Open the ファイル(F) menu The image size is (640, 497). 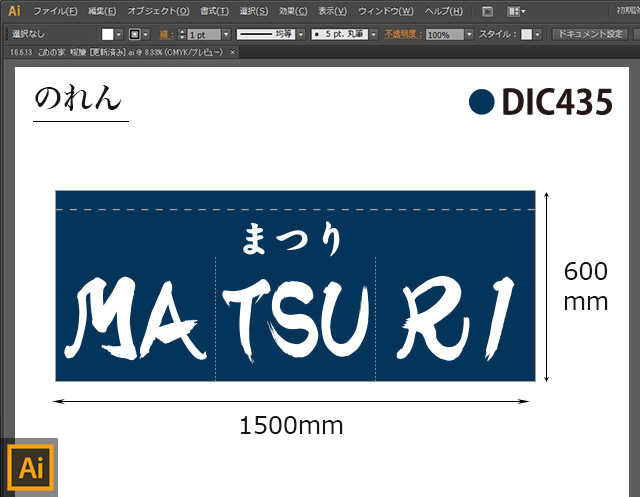[x=55, y=12]
